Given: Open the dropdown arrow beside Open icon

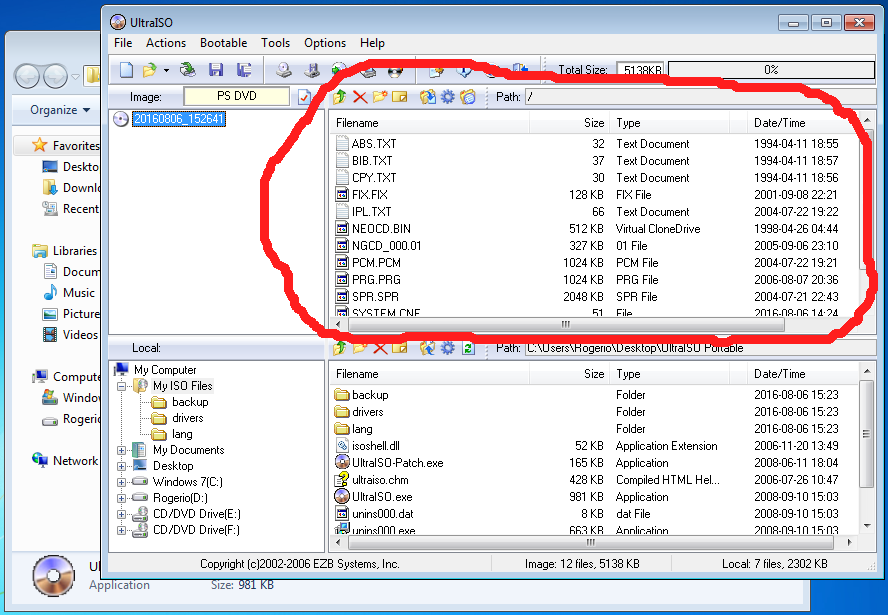Looking at the screenshot, I should (x=166, y=70).
